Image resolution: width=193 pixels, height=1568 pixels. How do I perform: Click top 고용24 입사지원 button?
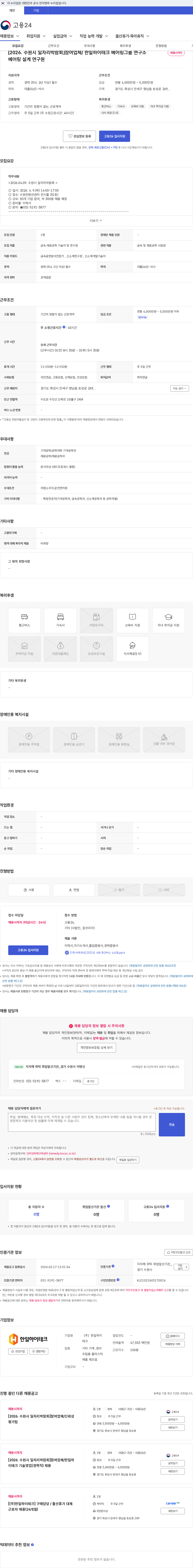[114, 136]
